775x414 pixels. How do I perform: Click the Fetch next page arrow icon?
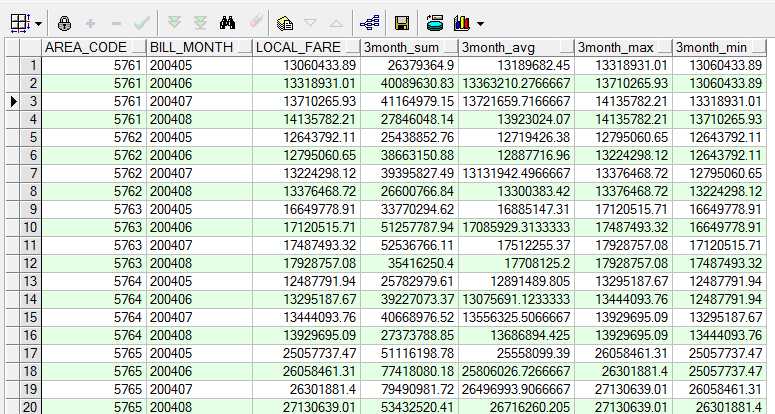[174, 23]
